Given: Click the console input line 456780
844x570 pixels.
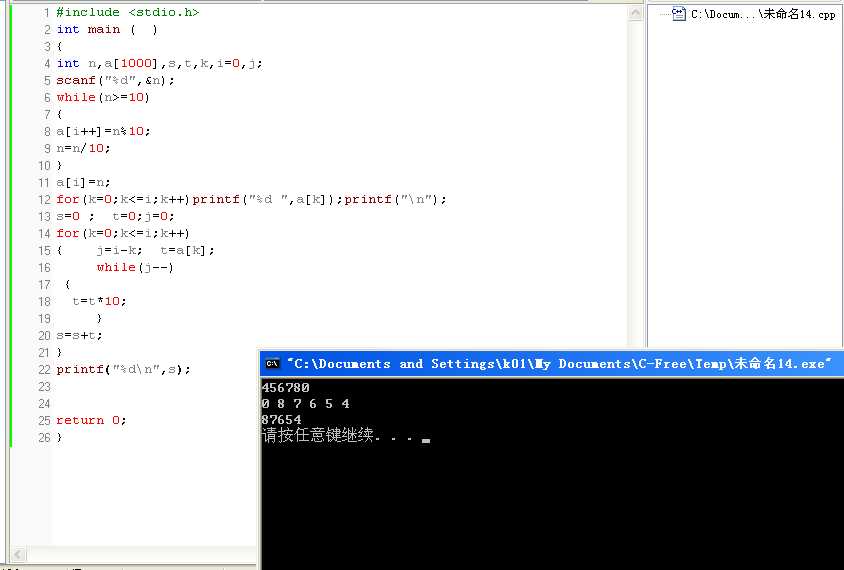Looking at the screenshot, I should [x=286, y=388].
